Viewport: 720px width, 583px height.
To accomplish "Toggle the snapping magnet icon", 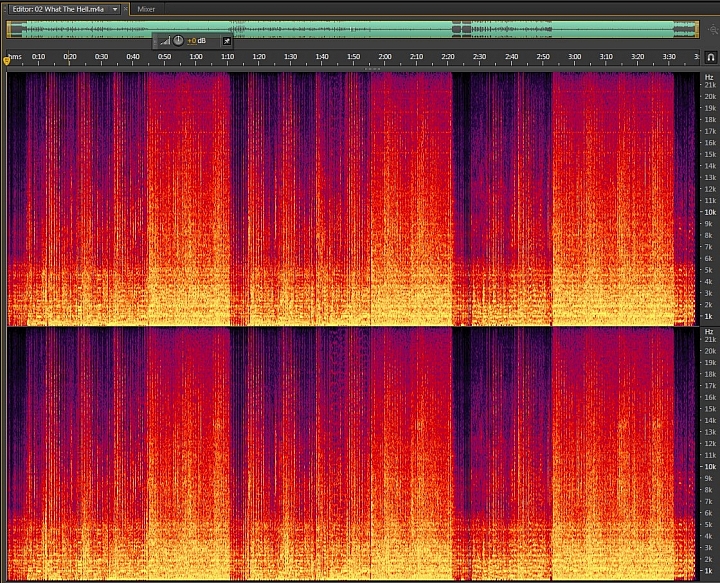I will point(710,57).
